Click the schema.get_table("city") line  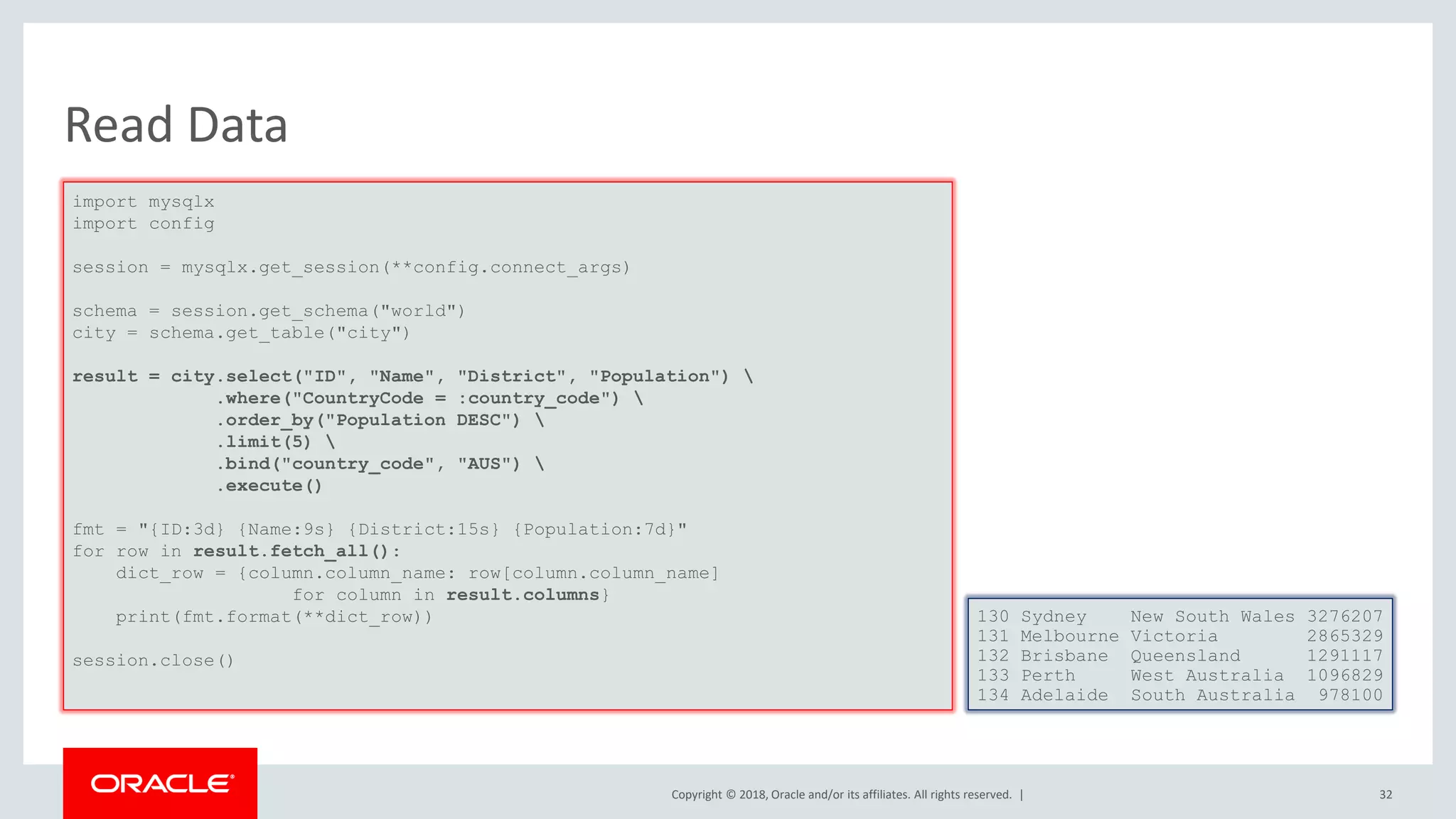(x=241, y=333)
